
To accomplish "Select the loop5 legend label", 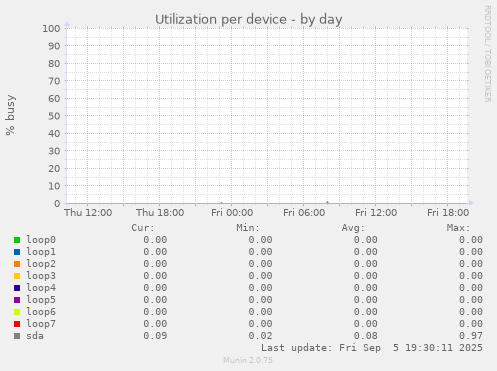I will (x=41, y=300).
